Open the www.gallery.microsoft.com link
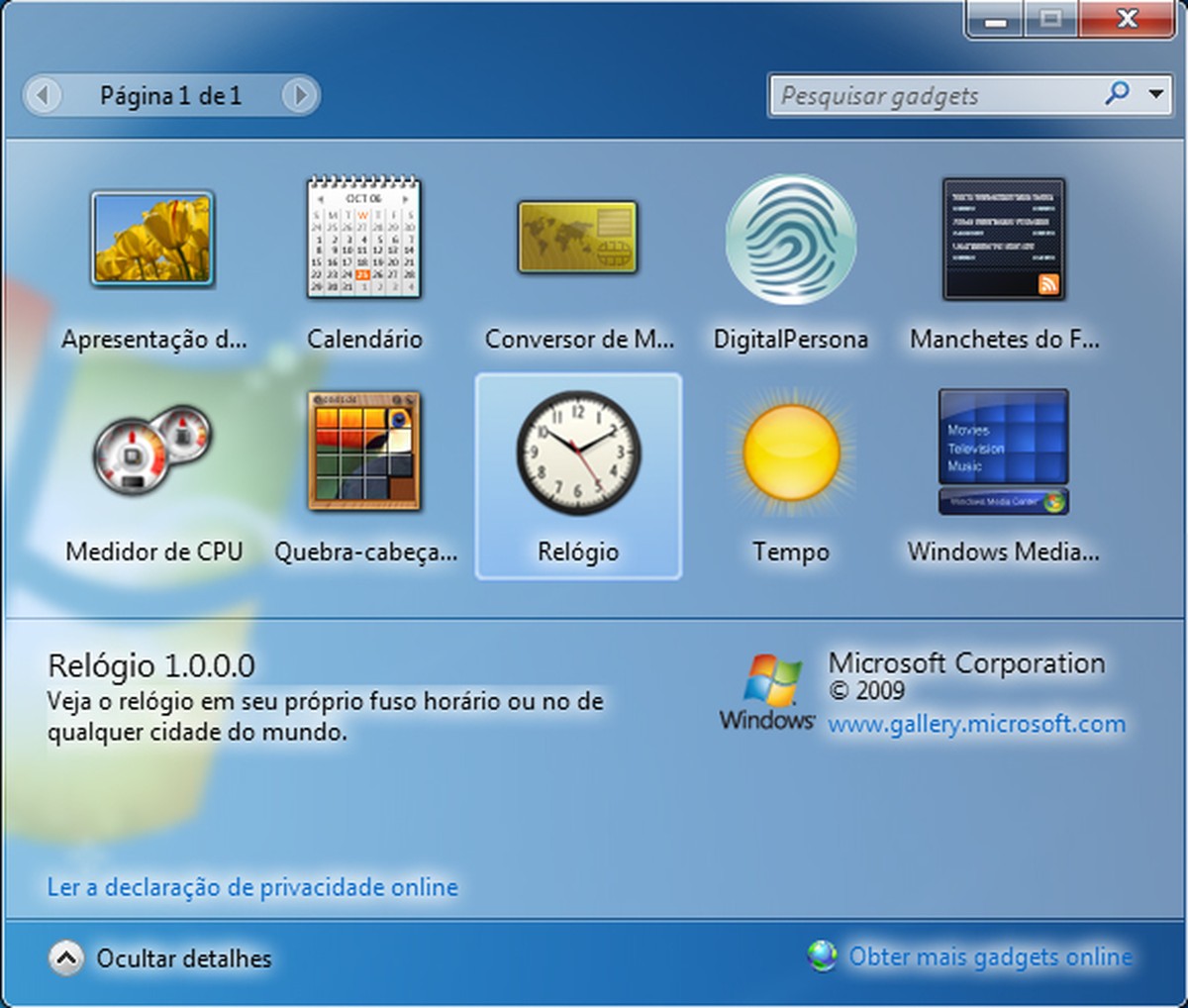Image resolution: width=1188 pixels, height=1008 pixels. pyautogui.click(x=976, y=724)
